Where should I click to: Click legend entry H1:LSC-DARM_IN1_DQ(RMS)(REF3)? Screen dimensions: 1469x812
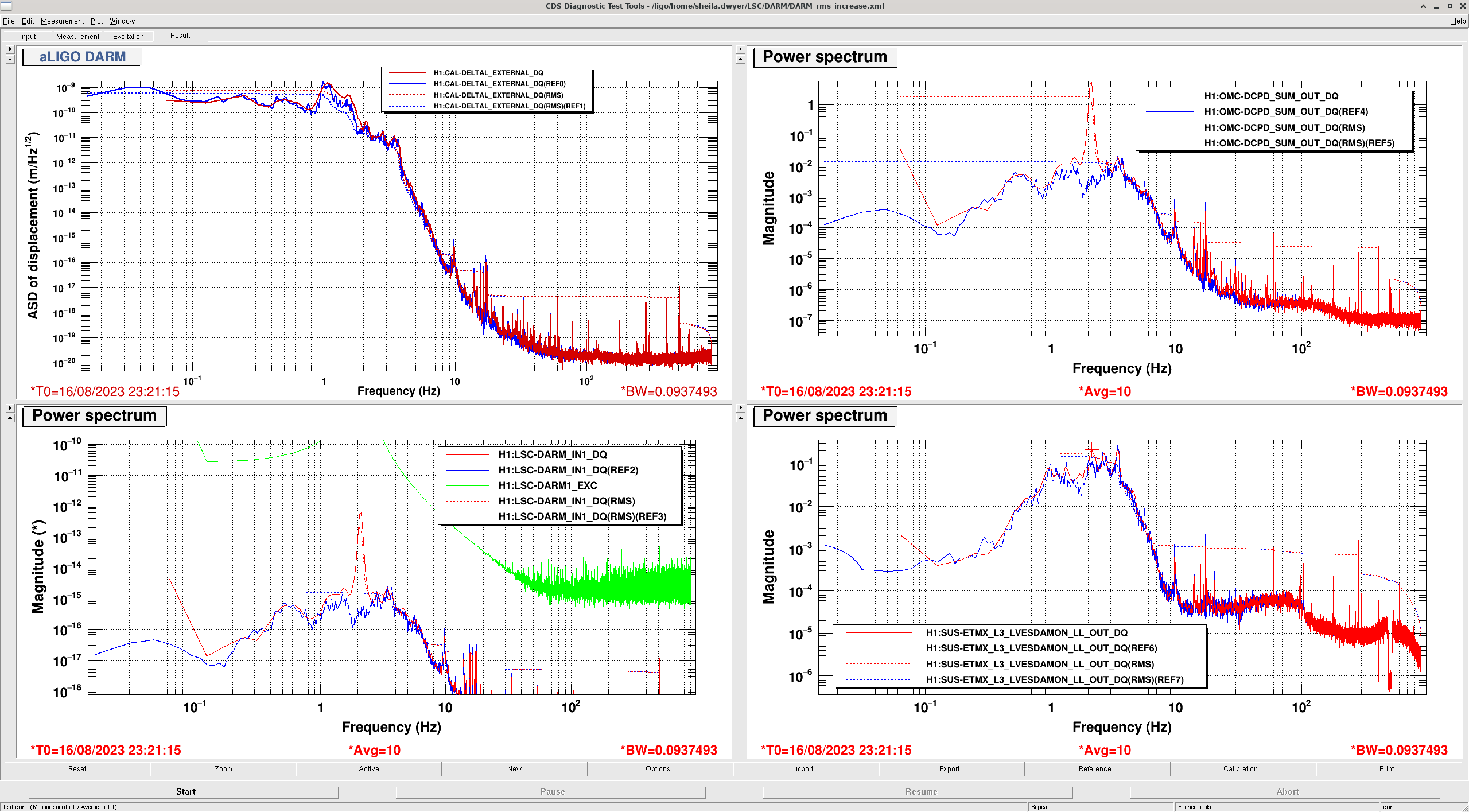582,516
